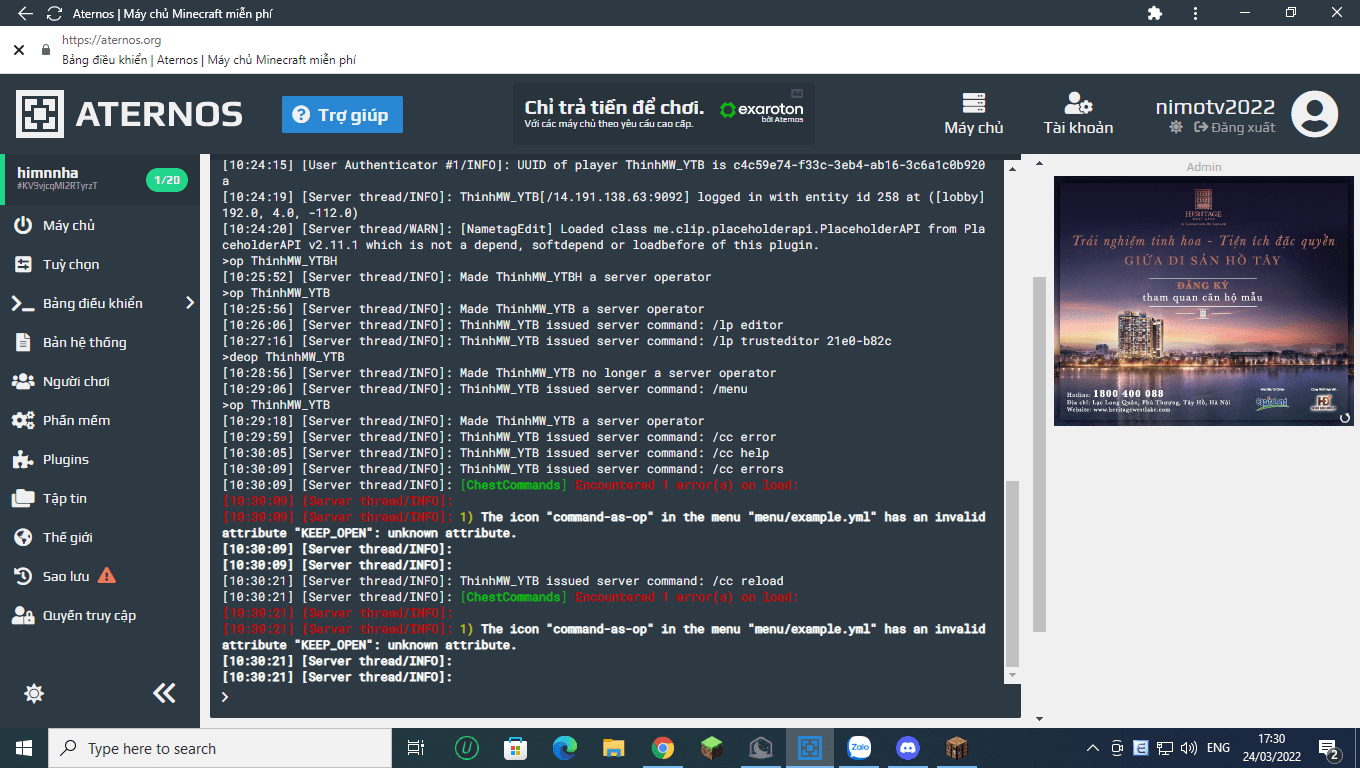
Task: Click the taskbar search box
Action: coord(220,748)
